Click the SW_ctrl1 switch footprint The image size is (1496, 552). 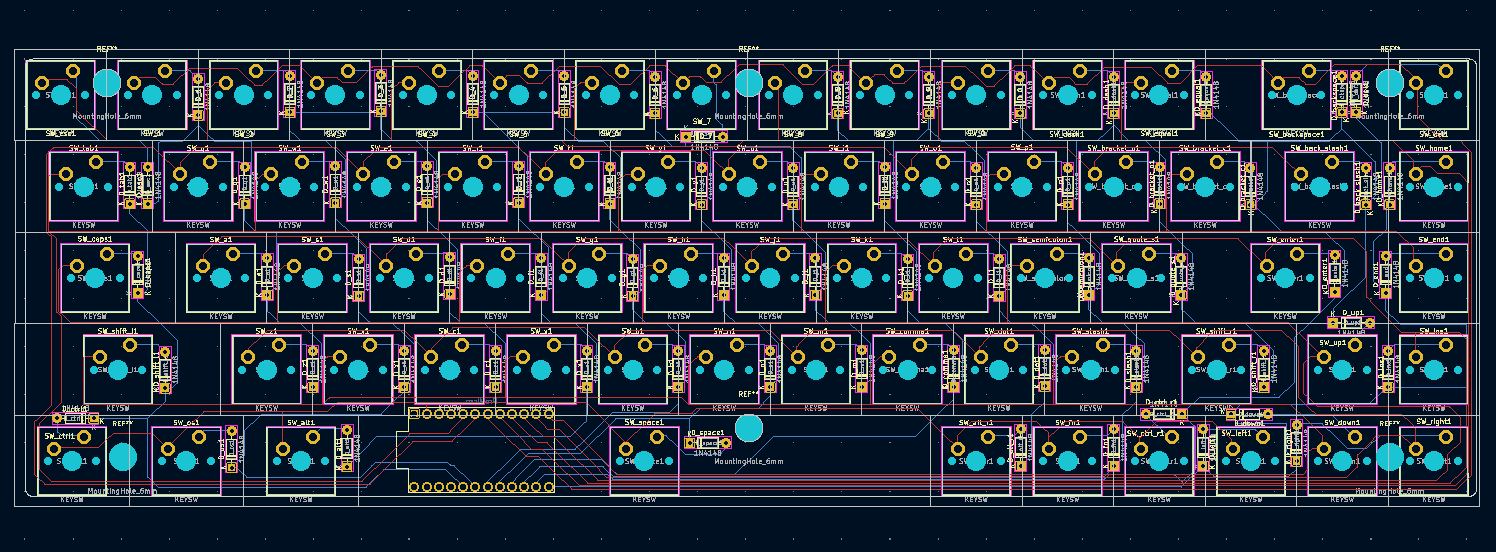coord(72,460)
